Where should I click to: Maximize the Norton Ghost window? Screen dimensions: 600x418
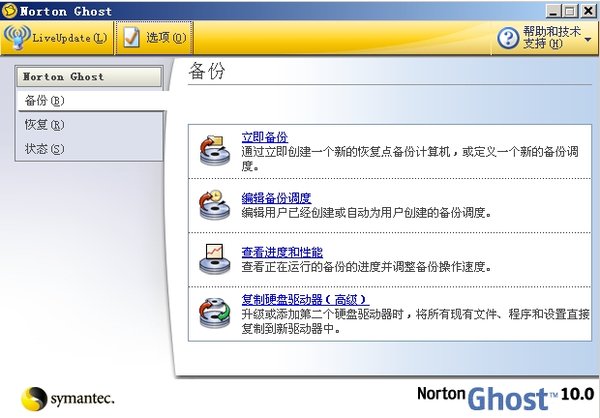(569, 11)
